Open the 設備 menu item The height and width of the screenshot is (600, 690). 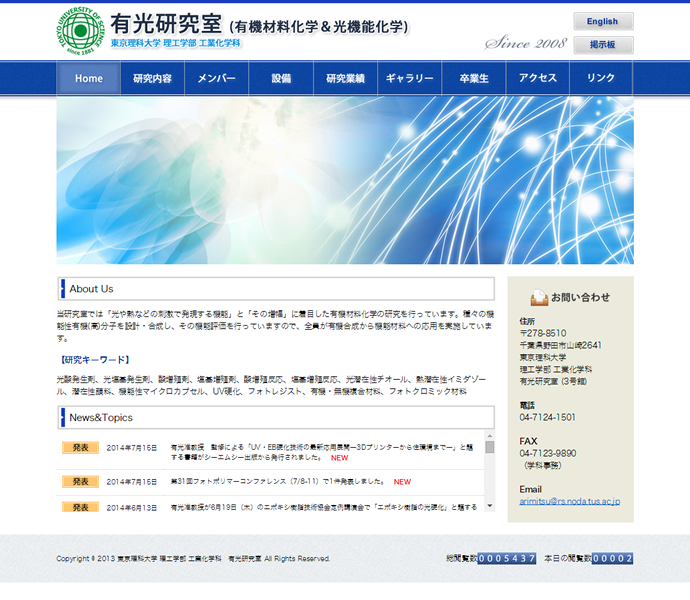tap(281, 78)
